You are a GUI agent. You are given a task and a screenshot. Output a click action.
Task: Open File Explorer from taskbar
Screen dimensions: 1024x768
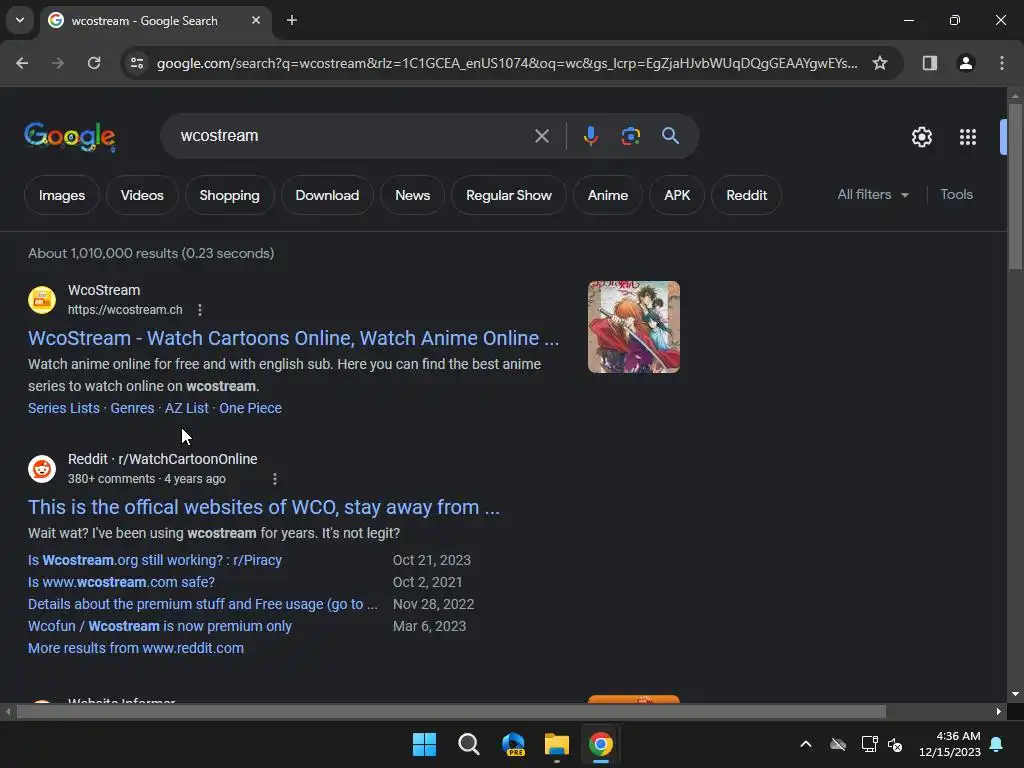557,744
